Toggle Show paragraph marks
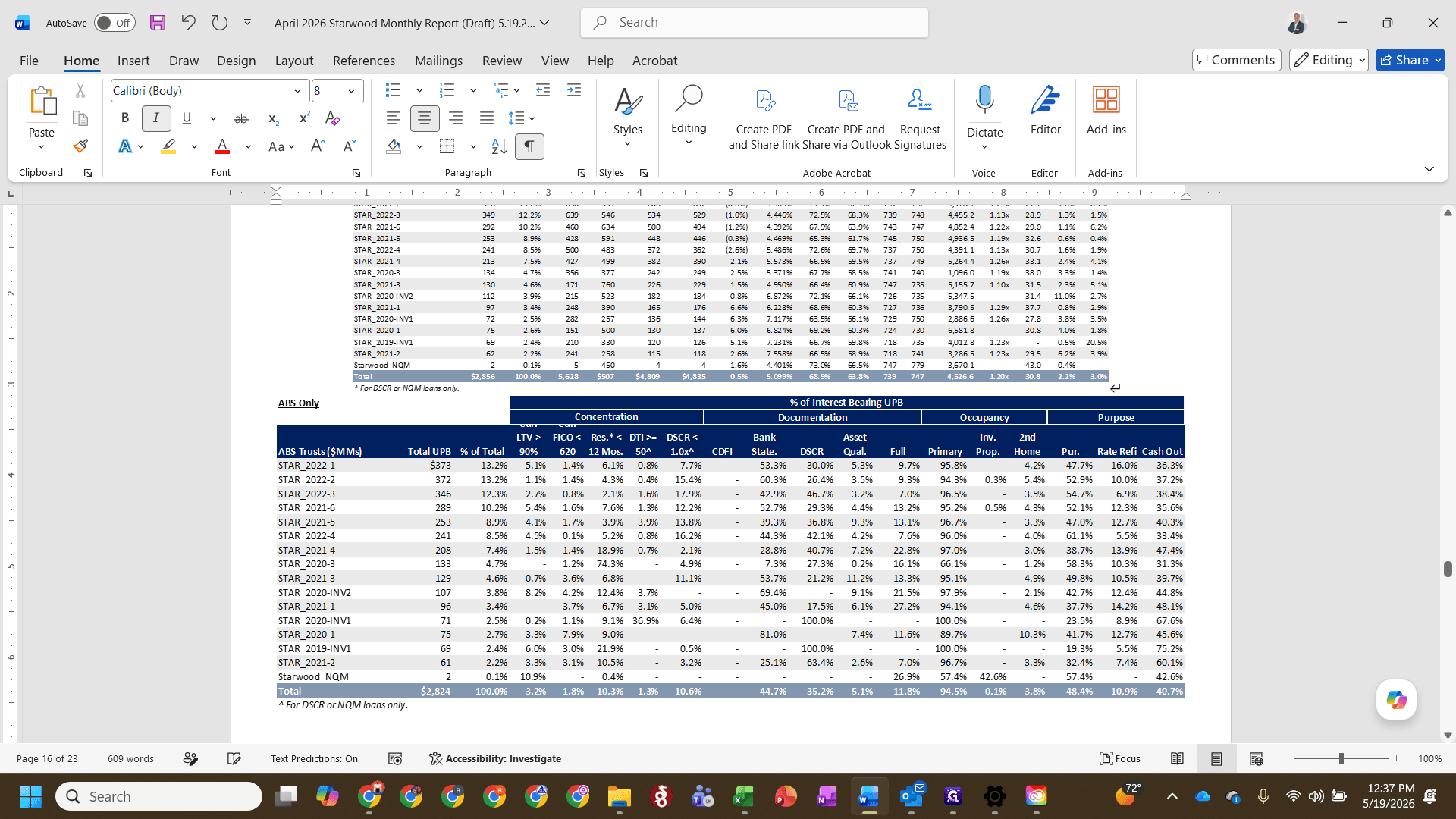The width and height of the screenshot is (1456, 819). (529, 146)
